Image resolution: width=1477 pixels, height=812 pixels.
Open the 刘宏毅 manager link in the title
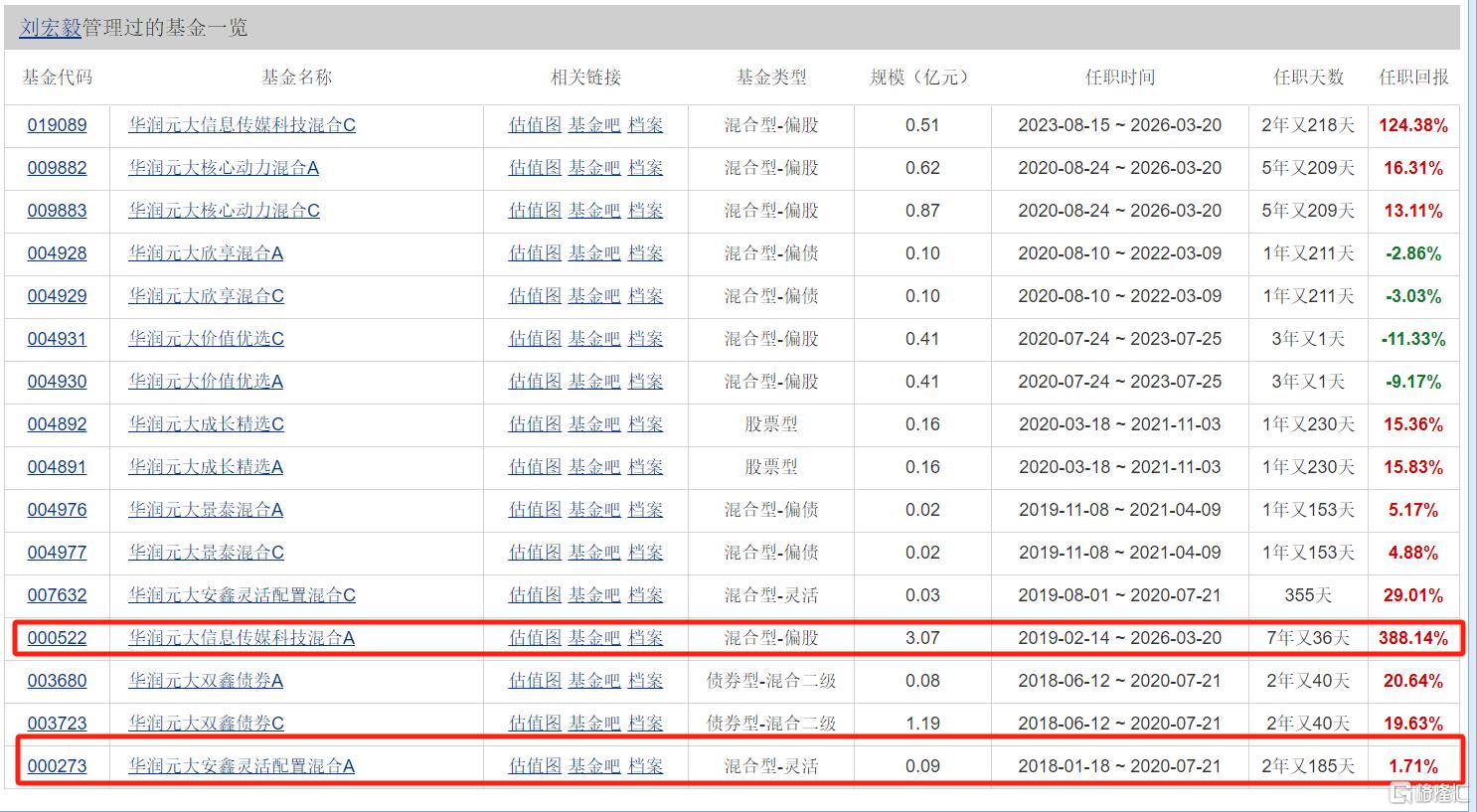pos(50,28)
